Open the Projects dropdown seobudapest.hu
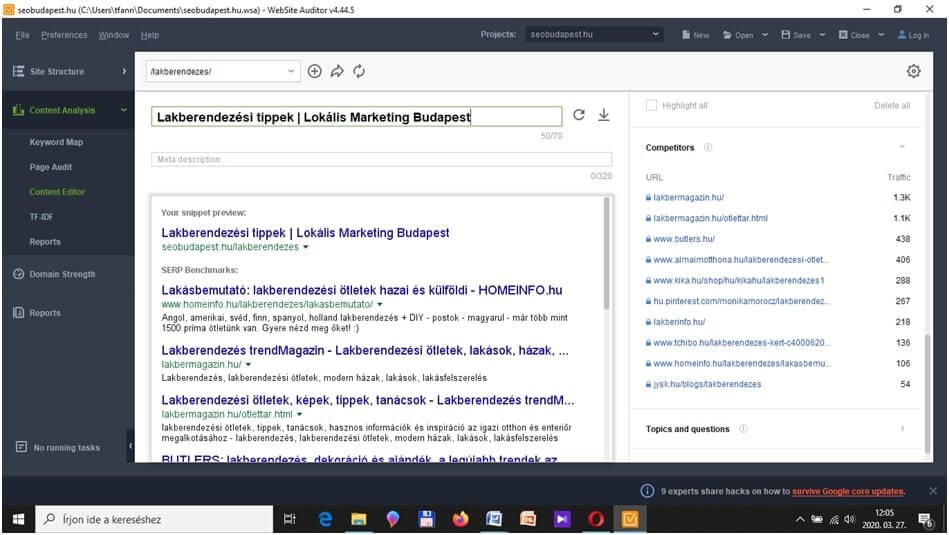Image resolution: width=949 pixels, height=535 pixels. point(594,34)
